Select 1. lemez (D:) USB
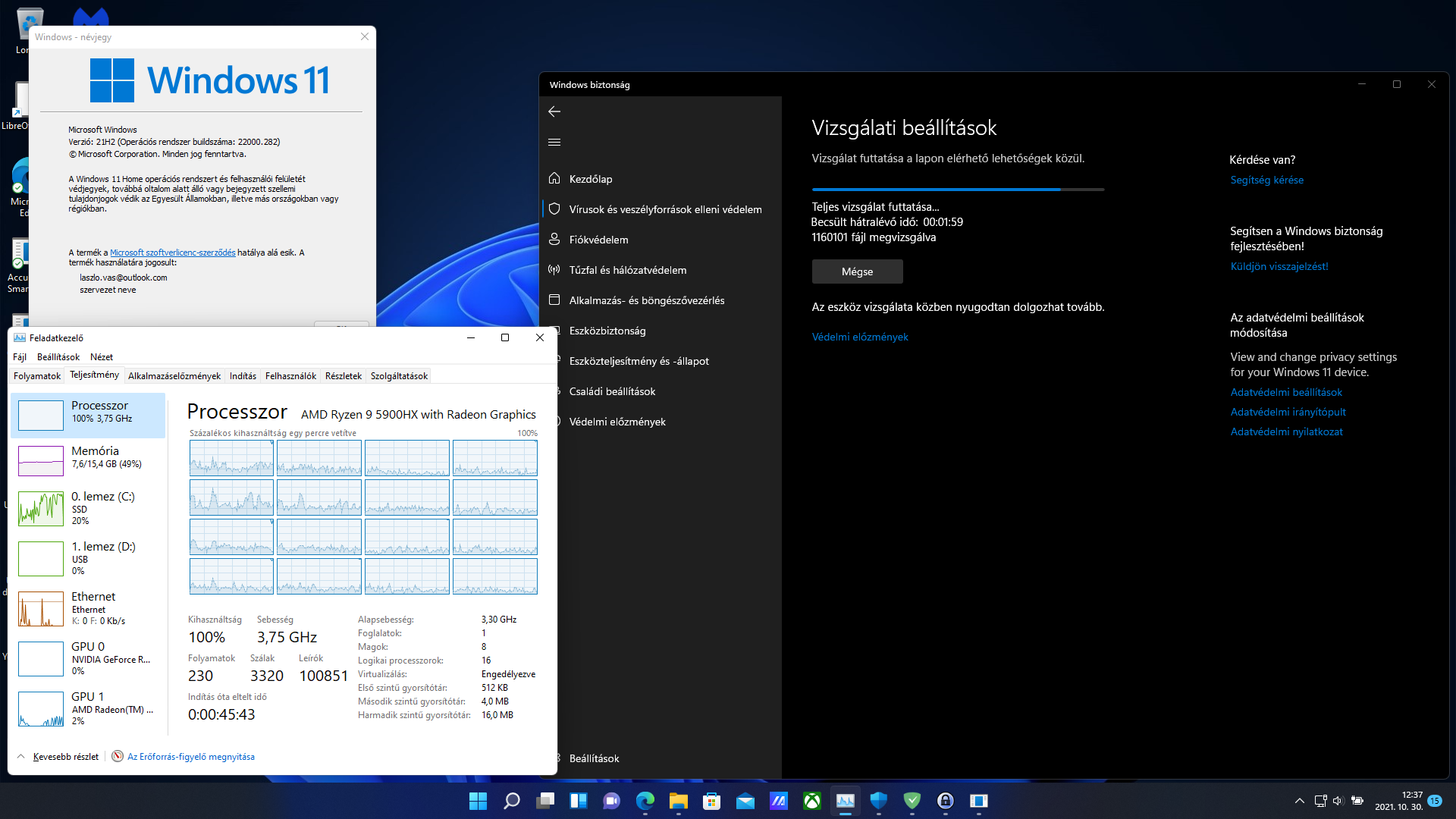The height and width of the screenshot is (819, 1456). point(88,558)
